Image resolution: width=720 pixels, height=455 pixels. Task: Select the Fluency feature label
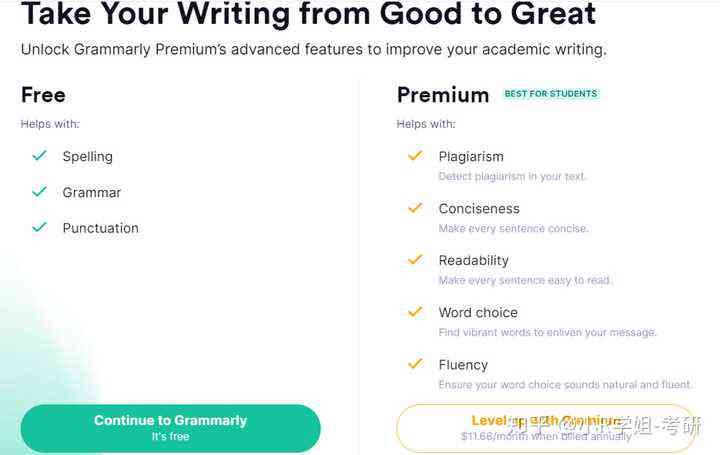click(463, 365)
